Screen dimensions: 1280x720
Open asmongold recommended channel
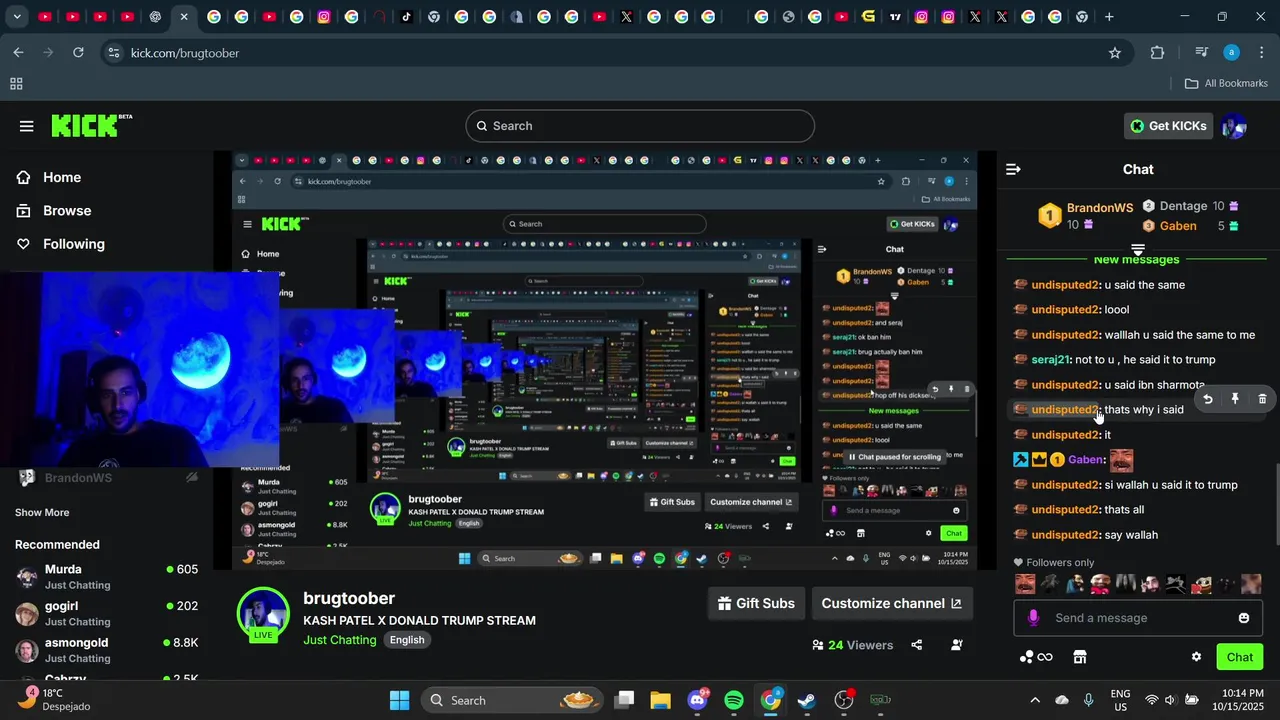pyautogui.click(x=106, y=650)
